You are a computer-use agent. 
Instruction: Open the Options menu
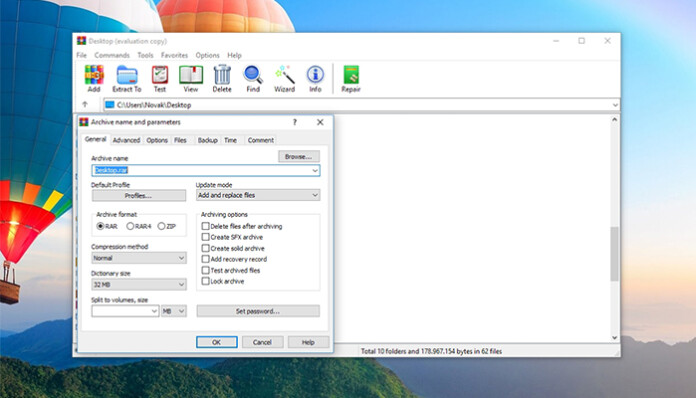208,55
